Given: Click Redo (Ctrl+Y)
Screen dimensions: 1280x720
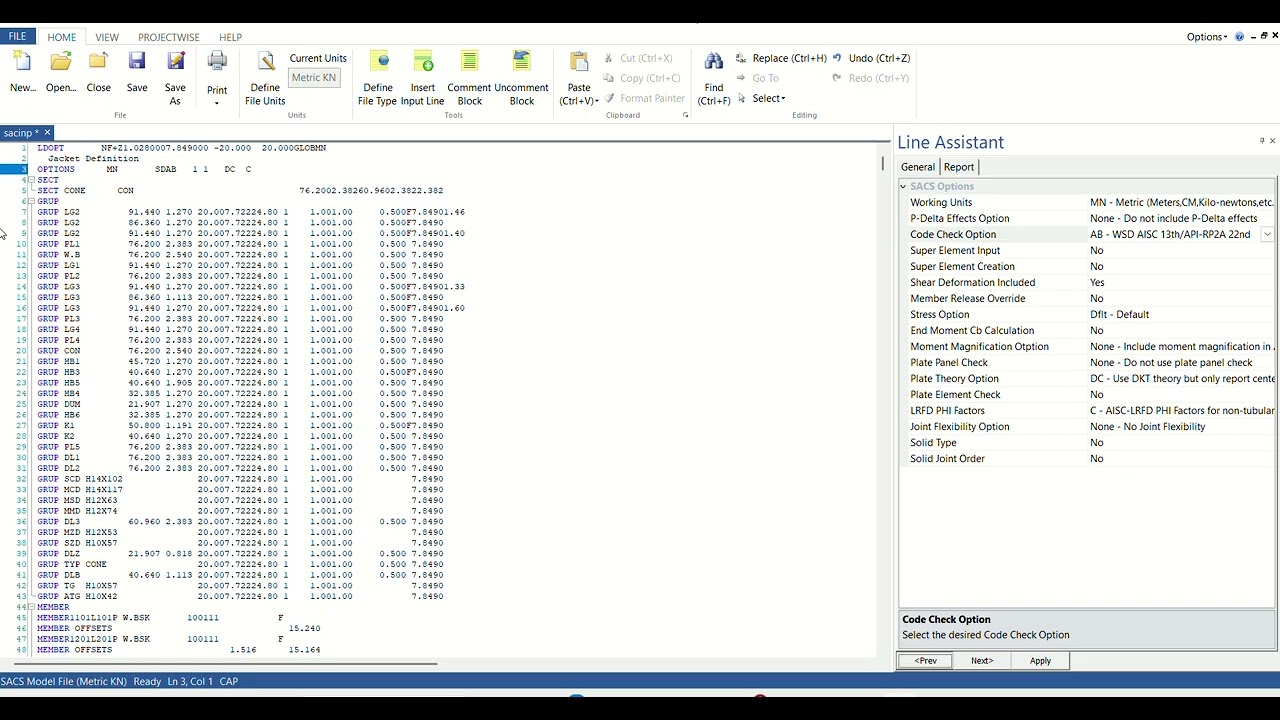Looking at the screenshot, I should coord(871,78).
